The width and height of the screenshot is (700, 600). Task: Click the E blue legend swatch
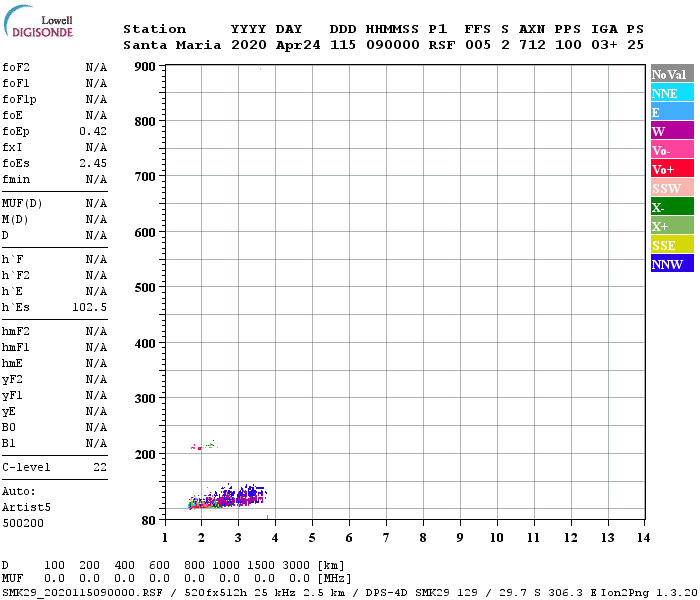click(x=672, y=112)
